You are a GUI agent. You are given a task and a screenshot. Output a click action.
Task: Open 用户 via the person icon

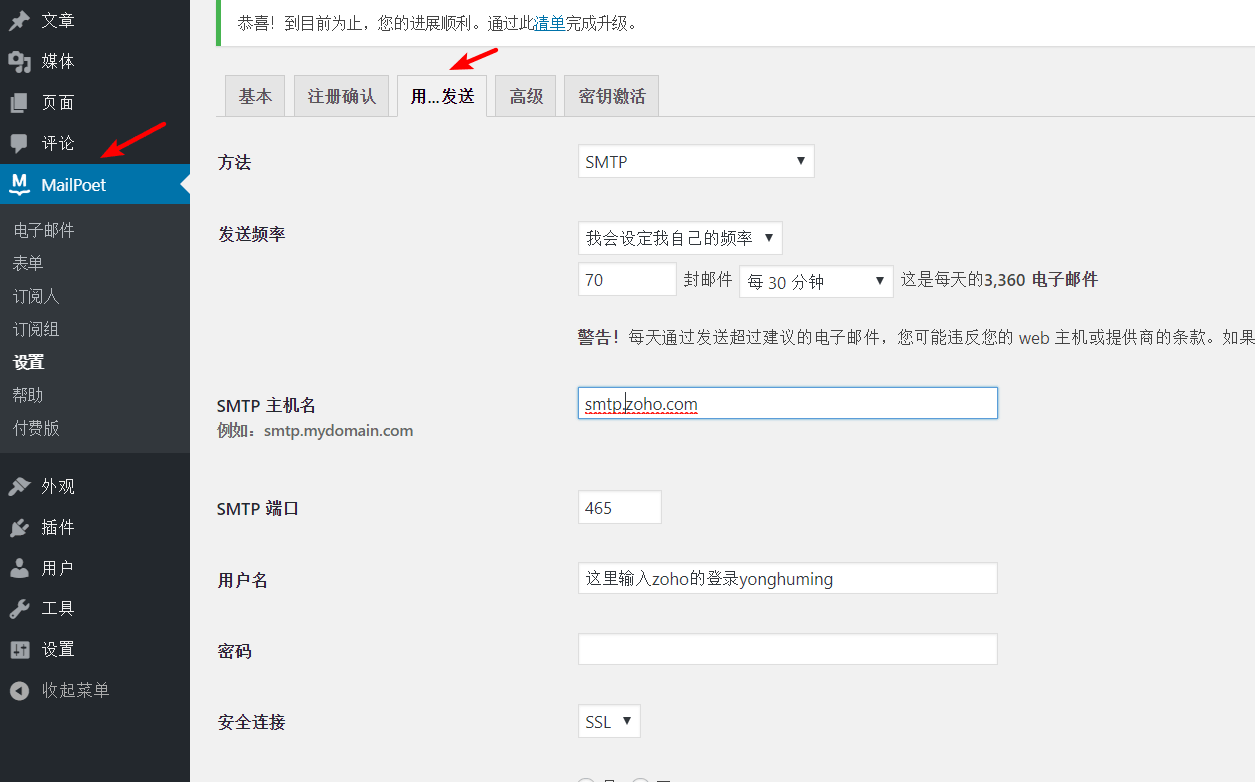(x=19, y=568)
